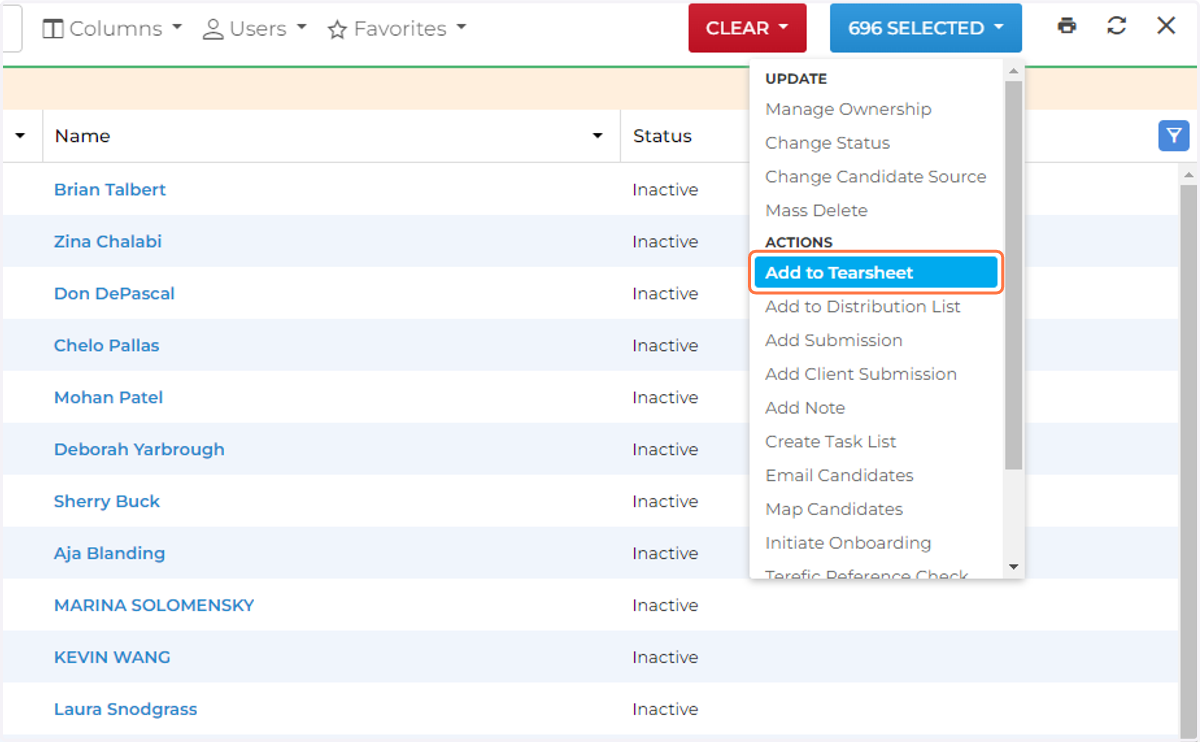Choose Initiate Onboarding
Screen dimensions: 1200x742
[x=848, y=543]
